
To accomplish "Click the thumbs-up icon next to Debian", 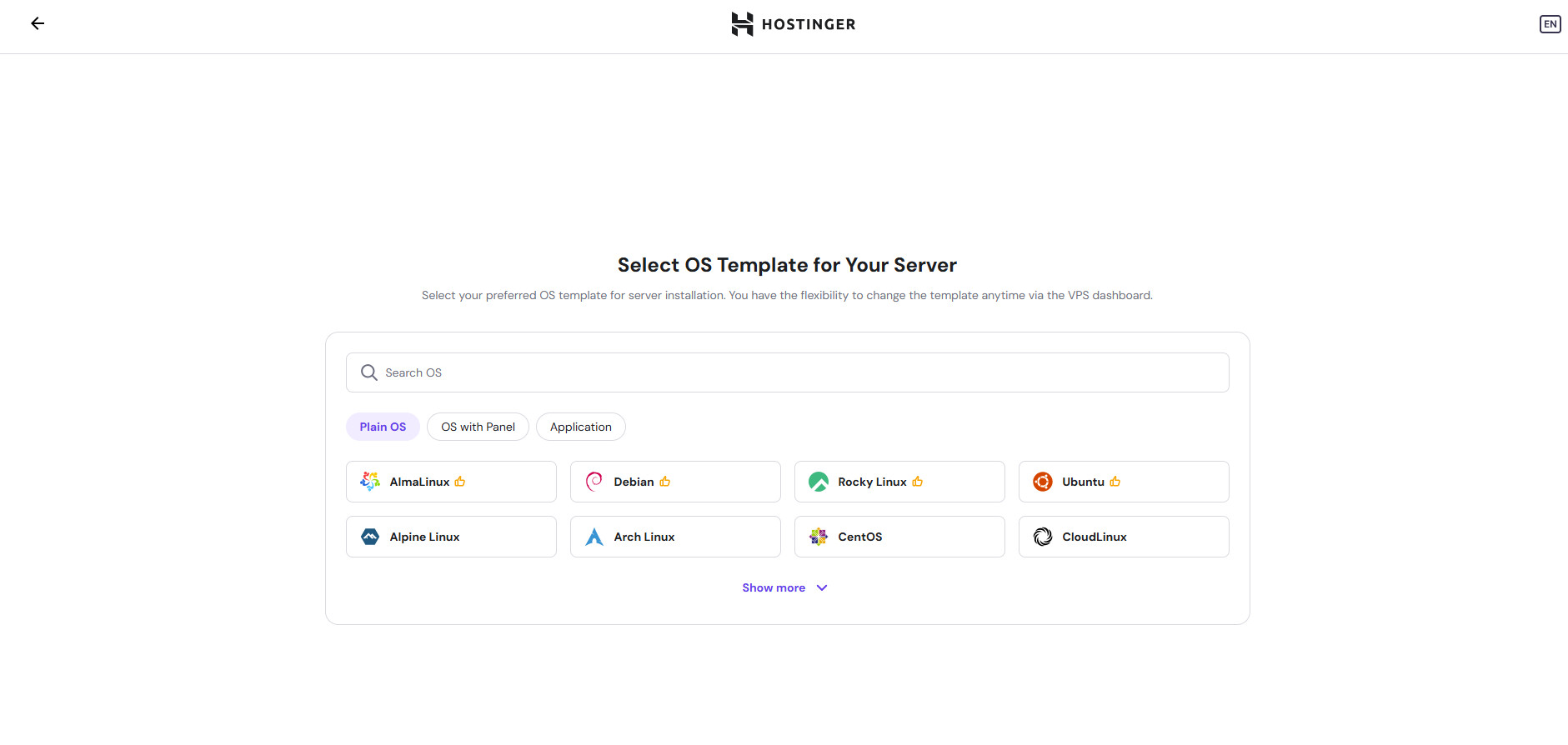I will coord(665,482).
